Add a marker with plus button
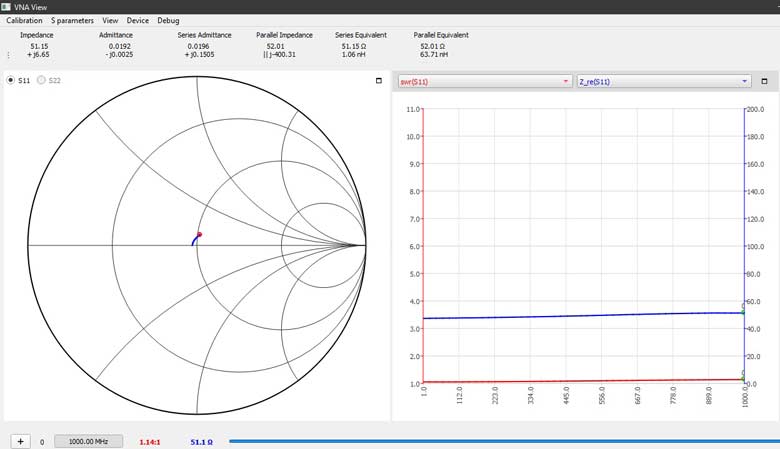The width and height of the screenshot is (780, 449). (x=20, y=442)
